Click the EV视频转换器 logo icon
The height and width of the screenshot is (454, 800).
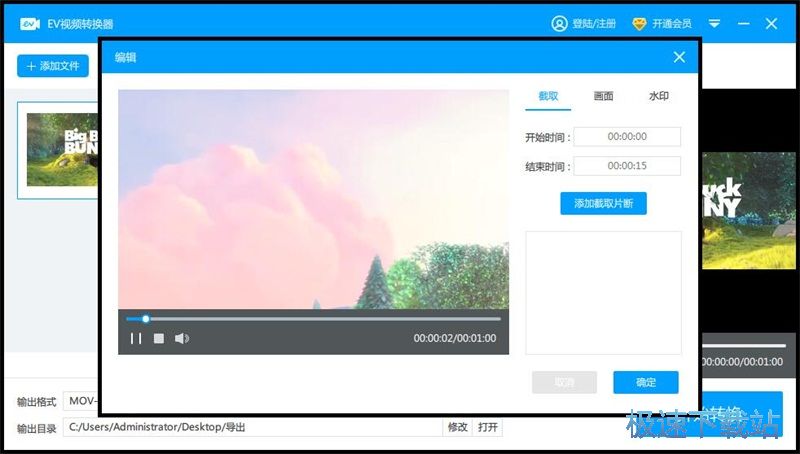[x=30, y=23]
